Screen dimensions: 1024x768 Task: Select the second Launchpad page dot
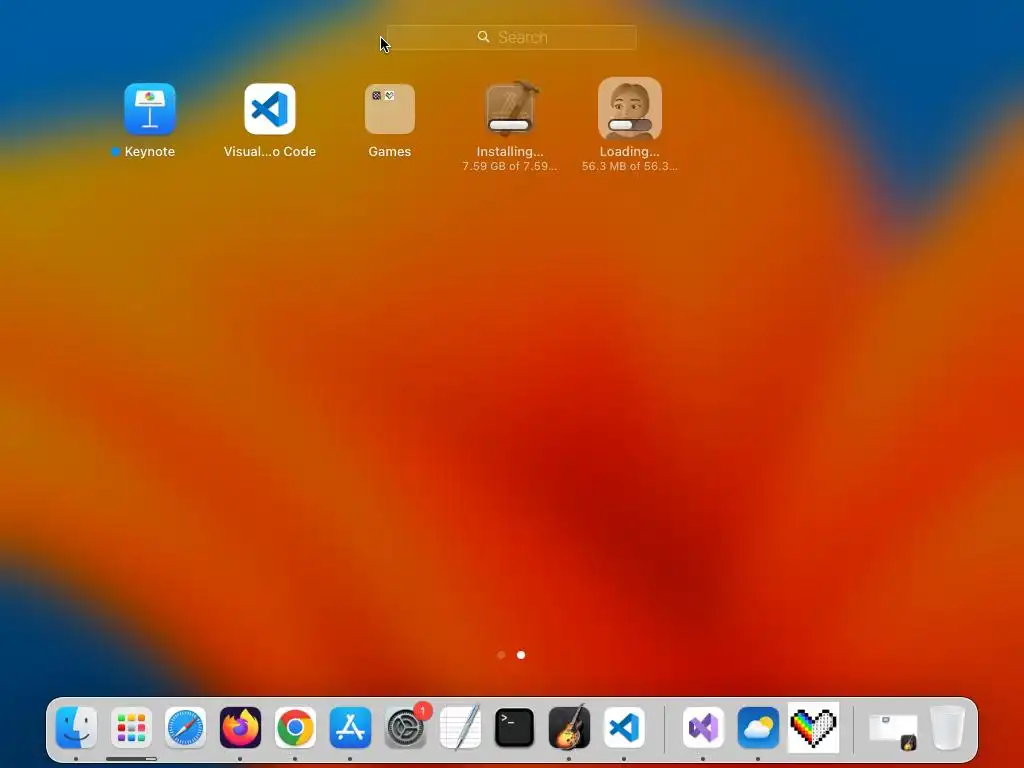pos(520,654)
